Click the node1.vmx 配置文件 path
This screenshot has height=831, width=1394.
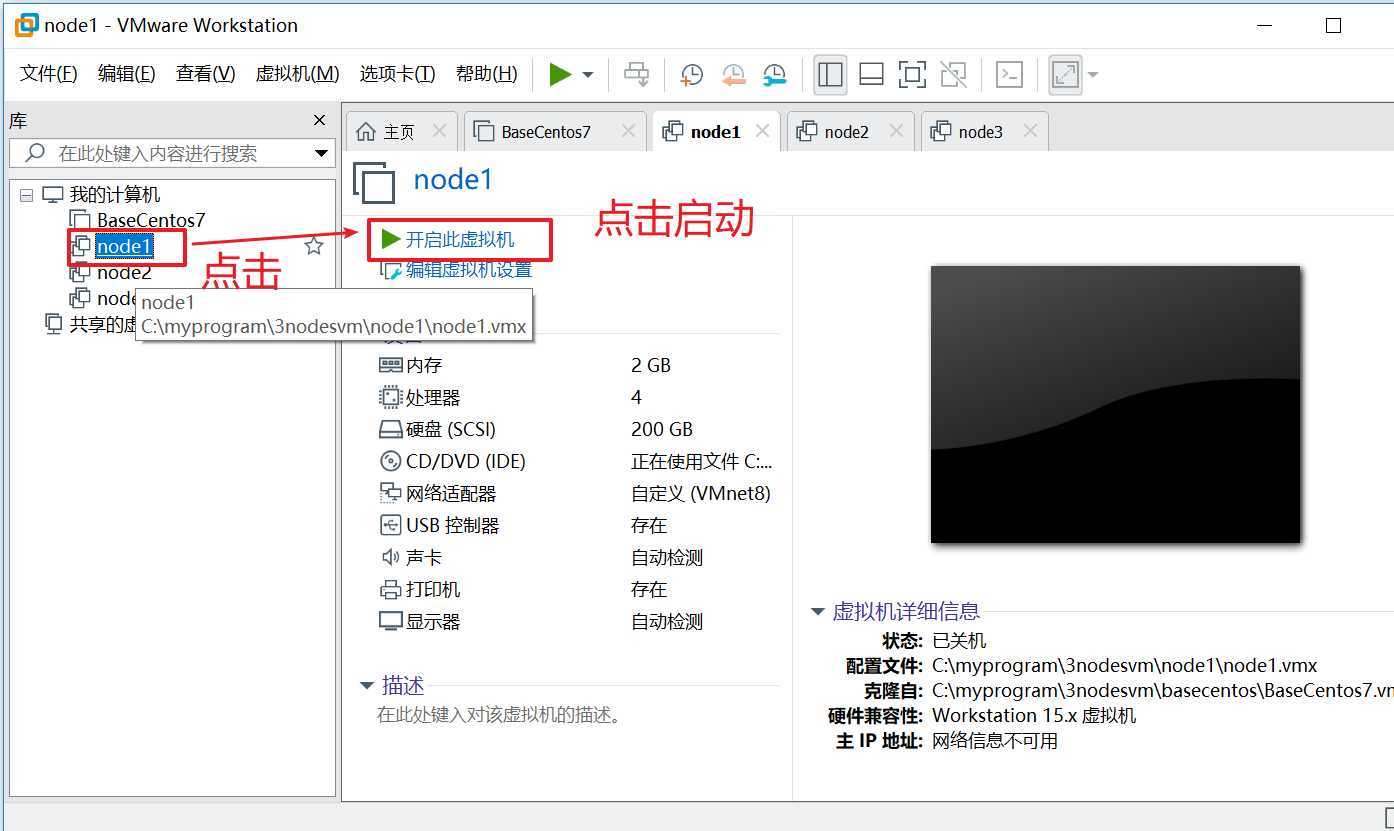click(1124, 665)
